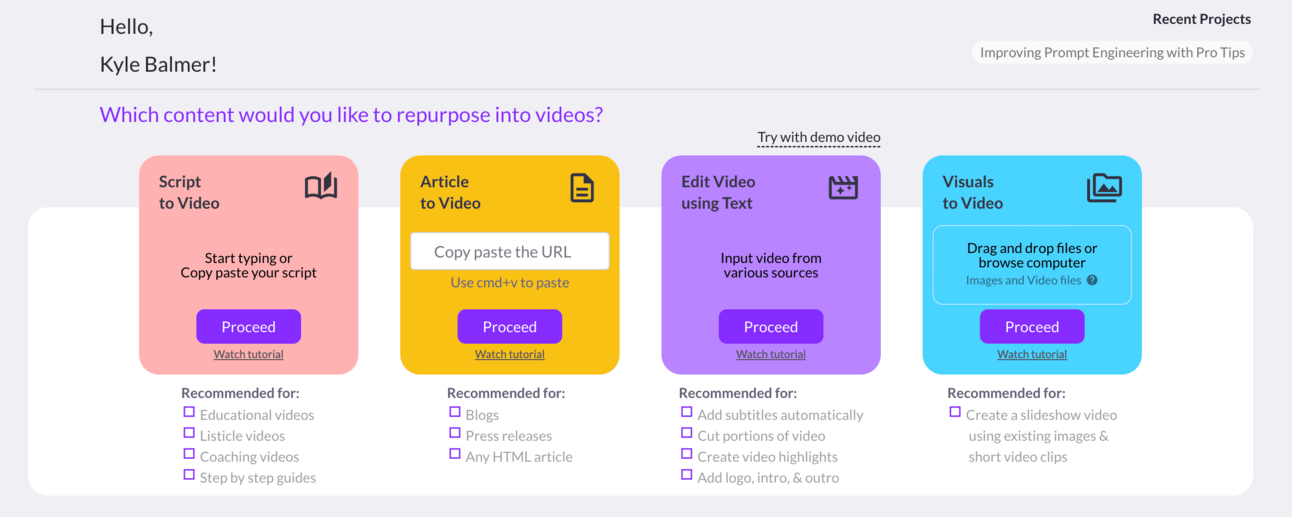The width and height of the screenshot is (1292, 517).
Task: Focus the Copy paste the URL field
Action: coord(509,252)
